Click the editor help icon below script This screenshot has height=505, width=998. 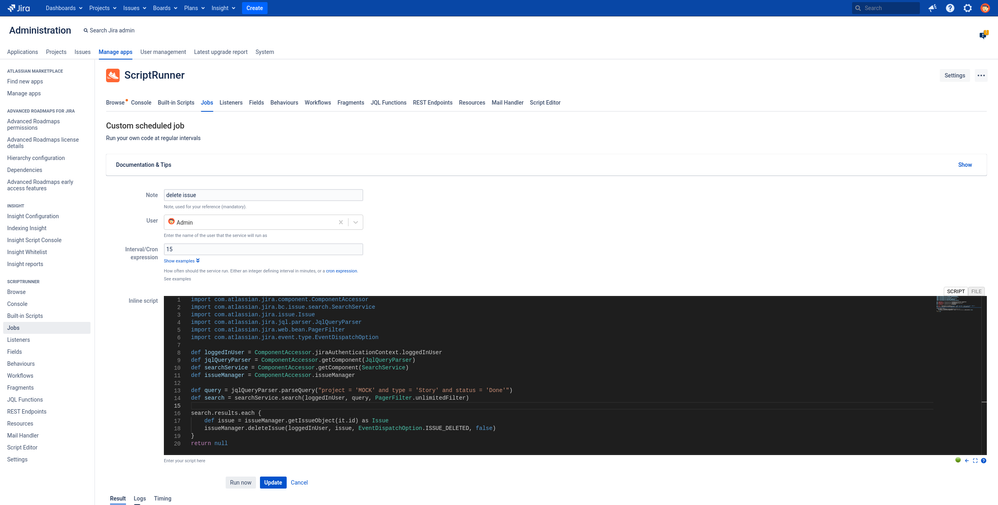point(983,460)
